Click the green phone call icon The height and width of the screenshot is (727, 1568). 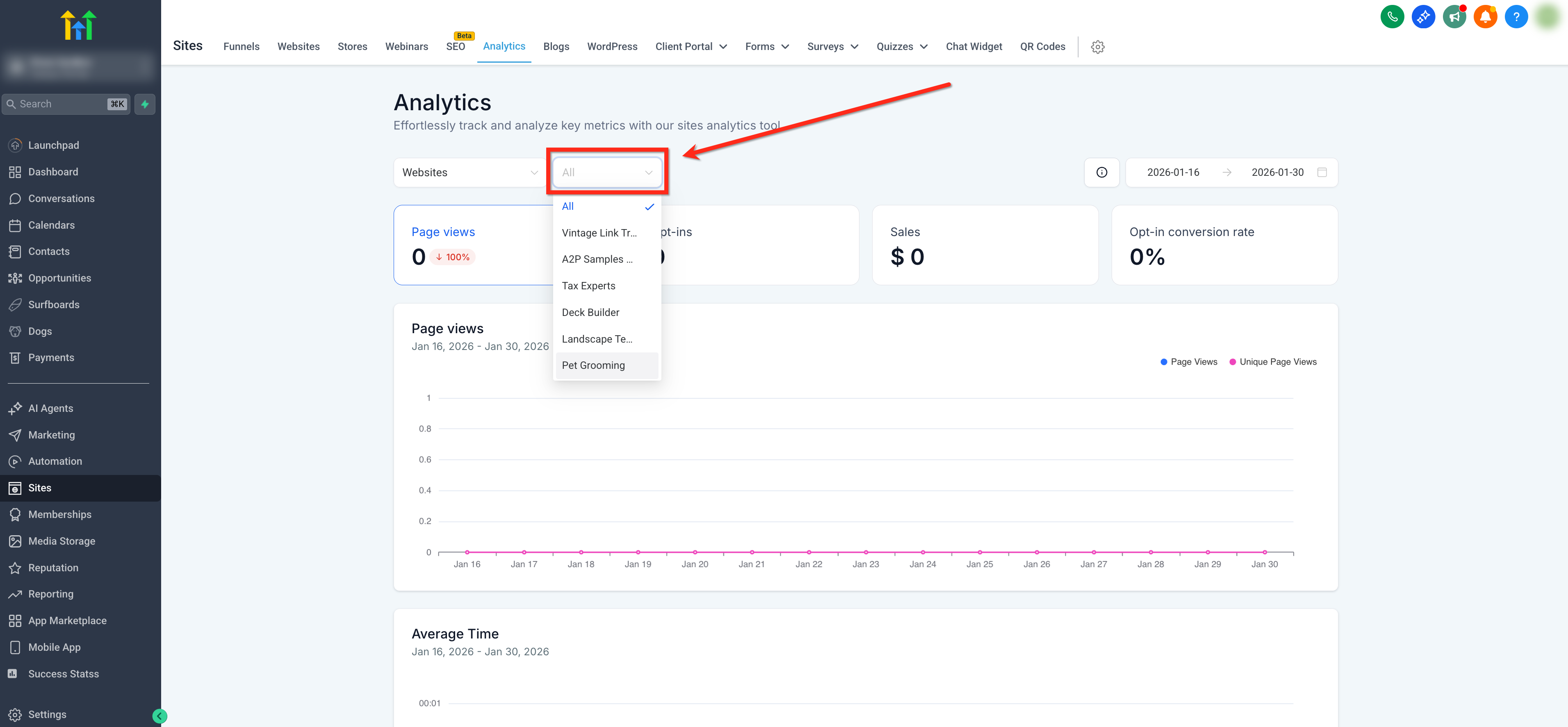click(x=1392, y=16)
